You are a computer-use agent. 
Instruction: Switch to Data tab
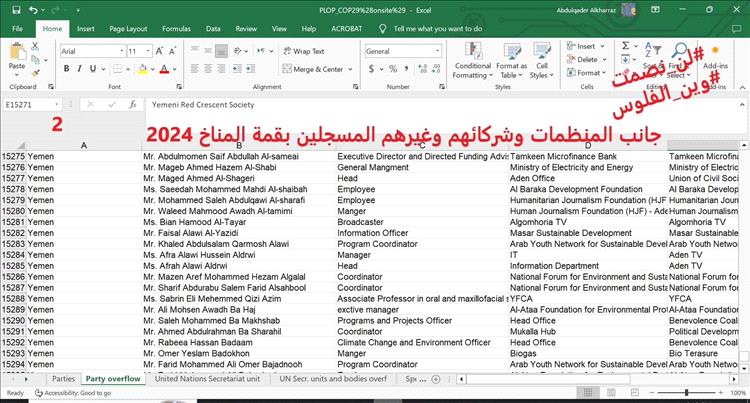pyautogui.click(x=213, y=29)
